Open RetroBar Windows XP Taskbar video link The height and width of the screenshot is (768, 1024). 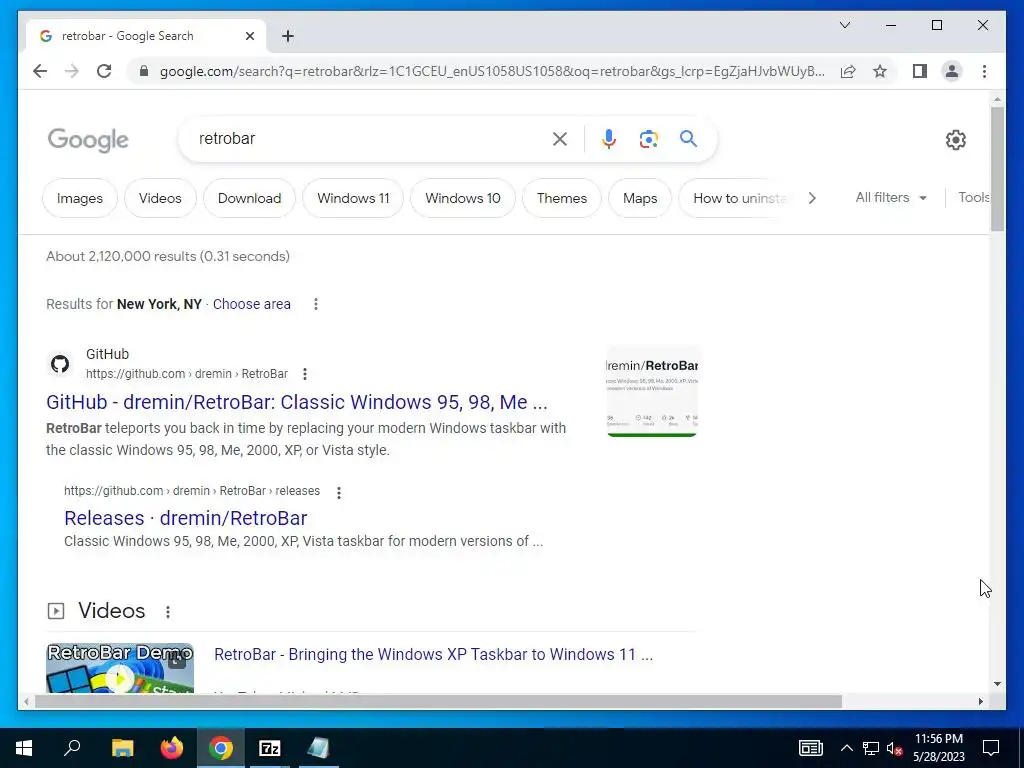click(434, 654)
